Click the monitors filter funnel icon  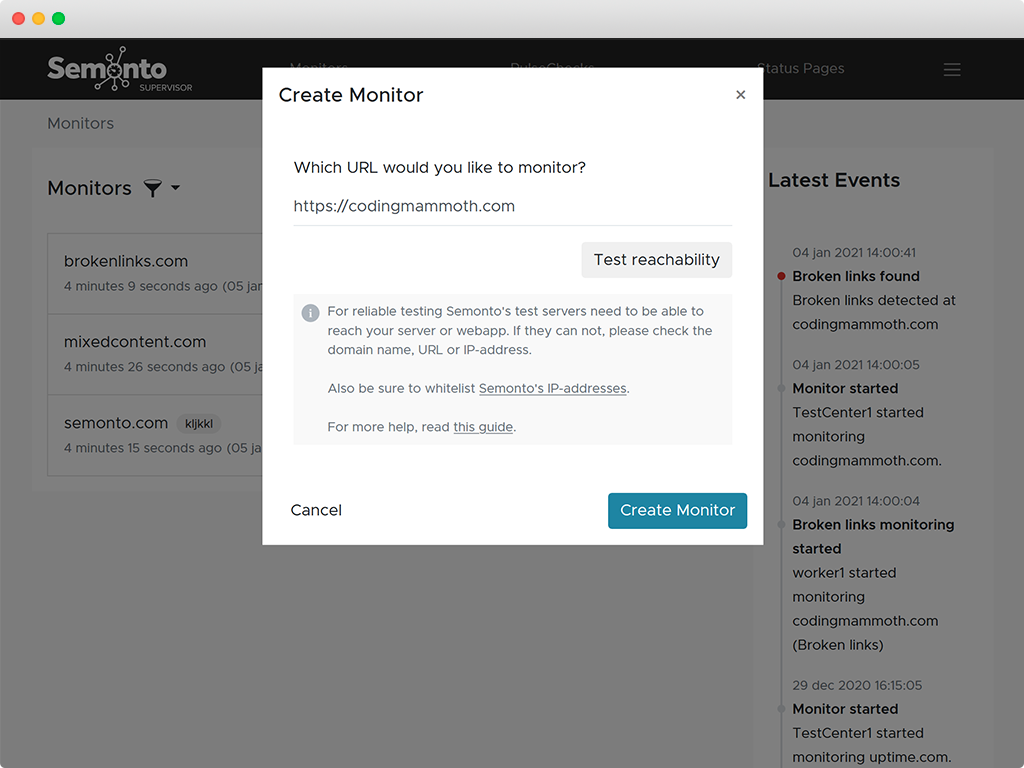click(x=152, y=188)
